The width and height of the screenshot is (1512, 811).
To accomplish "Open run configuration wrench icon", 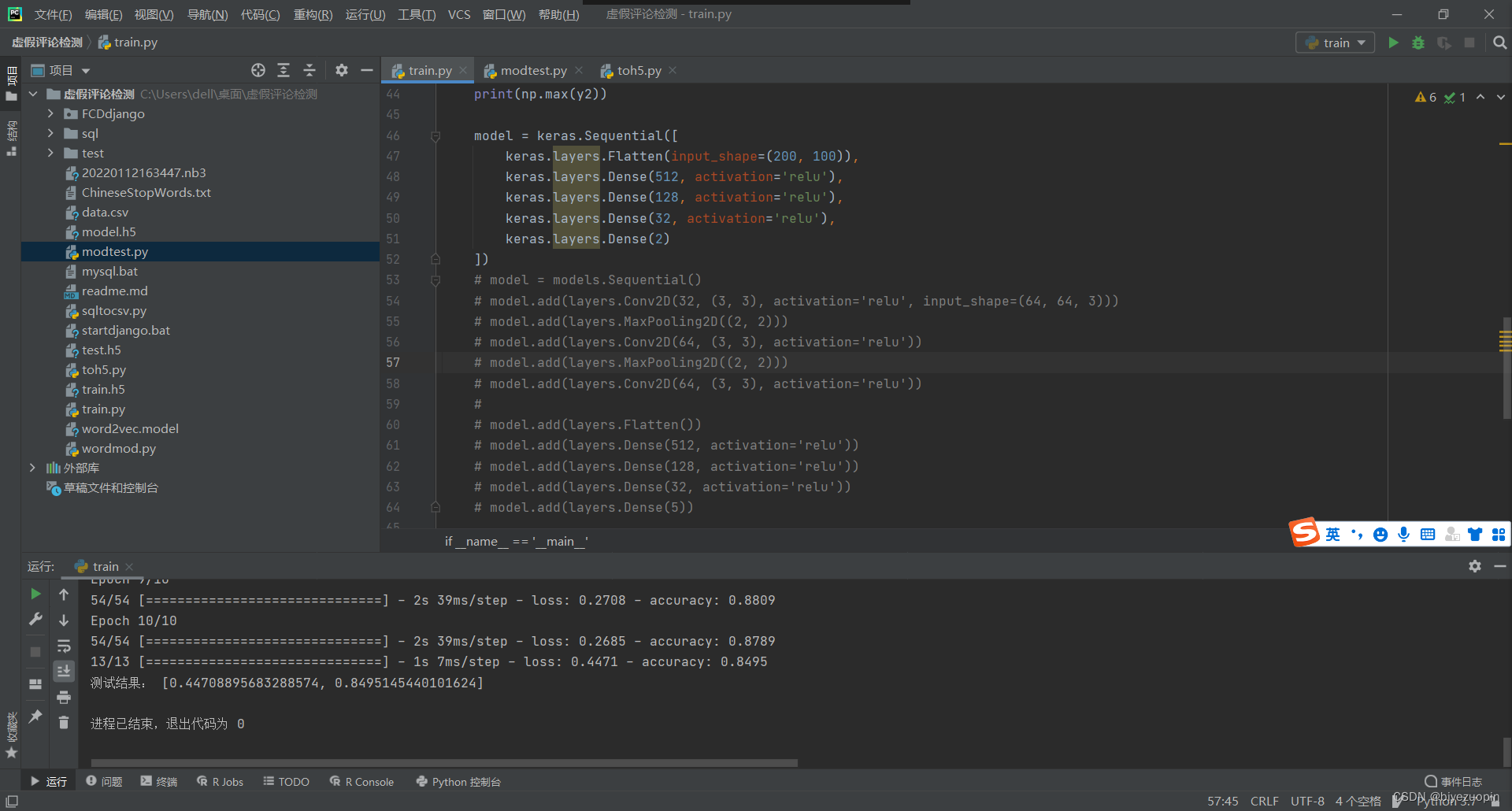I will [35, 620].
